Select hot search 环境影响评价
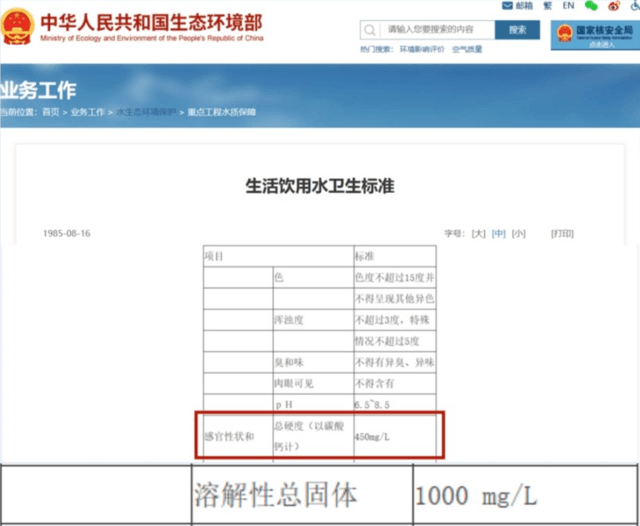The height and width of the screenshot is (526, 640). [422, 49]
